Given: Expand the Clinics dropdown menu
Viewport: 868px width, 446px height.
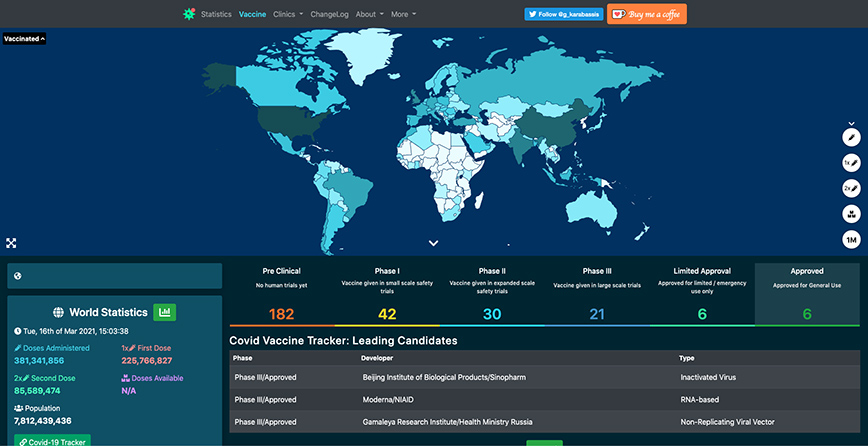Looking at the screenshot, I should pos(287,14).
